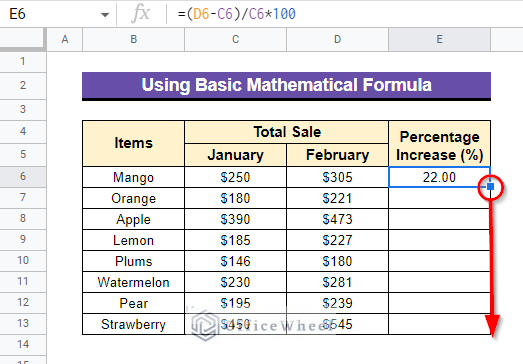The height and width of the screenshot is (364, 523).
Task: Click the $146 Plums January cell
Action: click(235, 261)
